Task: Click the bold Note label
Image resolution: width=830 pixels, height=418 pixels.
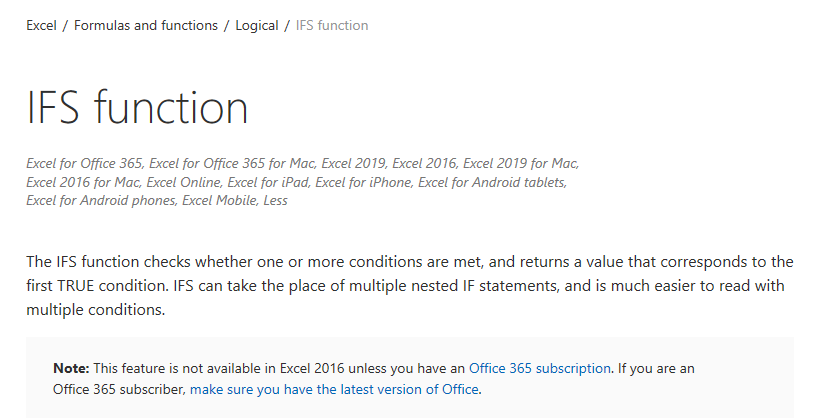Action: 71,368
